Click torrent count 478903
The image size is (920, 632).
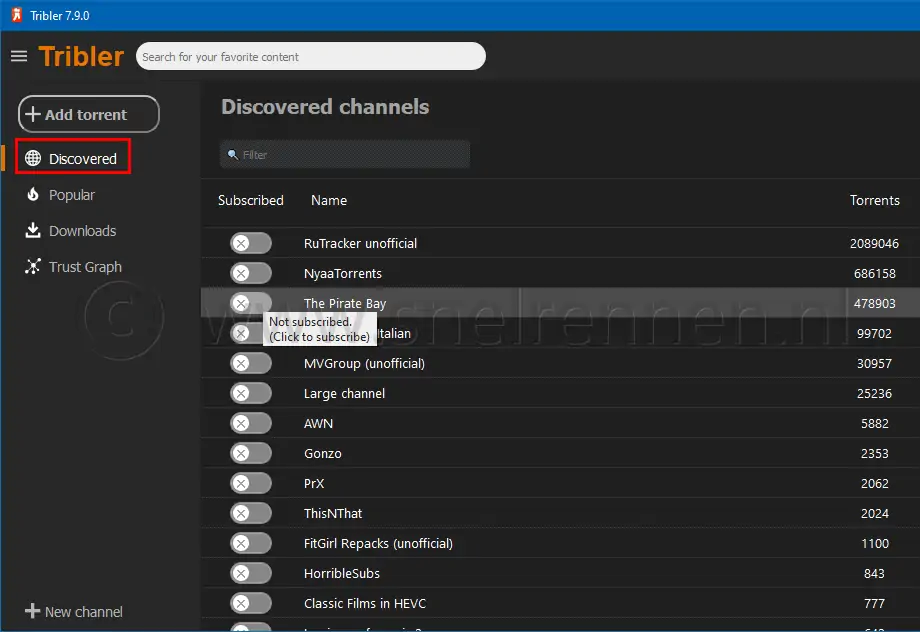click(874, 303)
